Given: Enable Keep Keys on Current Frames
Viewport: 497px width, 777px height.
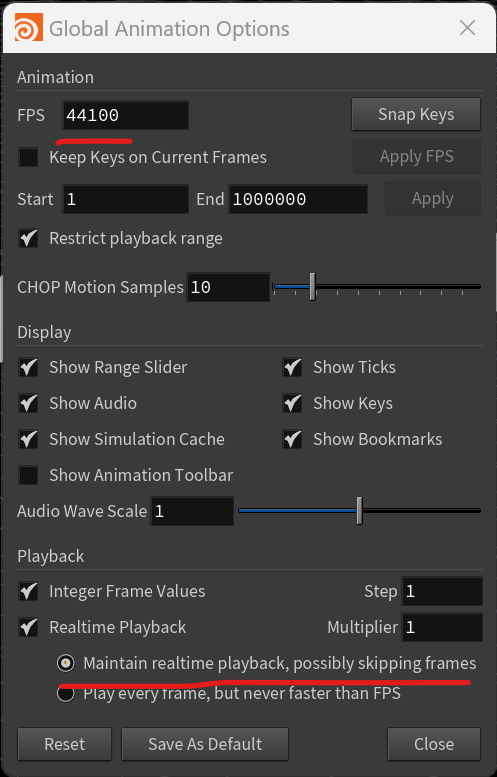Looking at the screenshot, I should (28, 158).
